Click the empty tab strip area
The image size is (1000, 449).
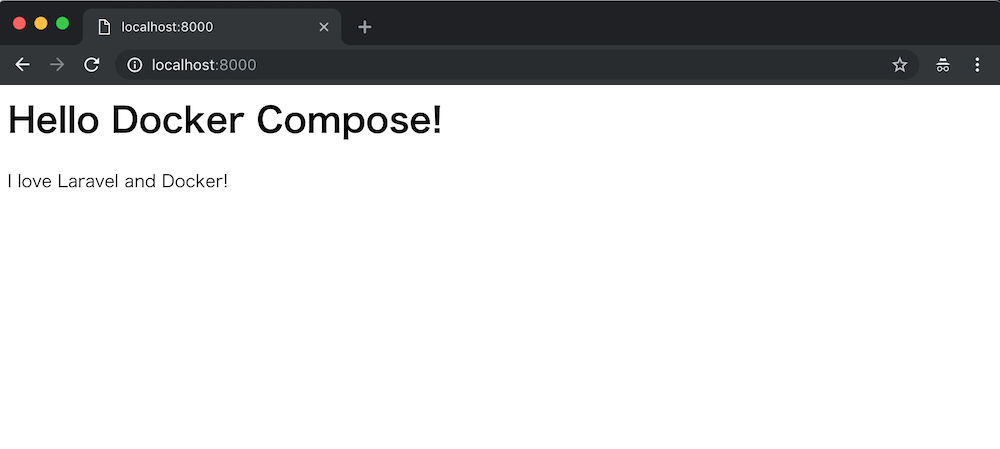tap(682, 26)
